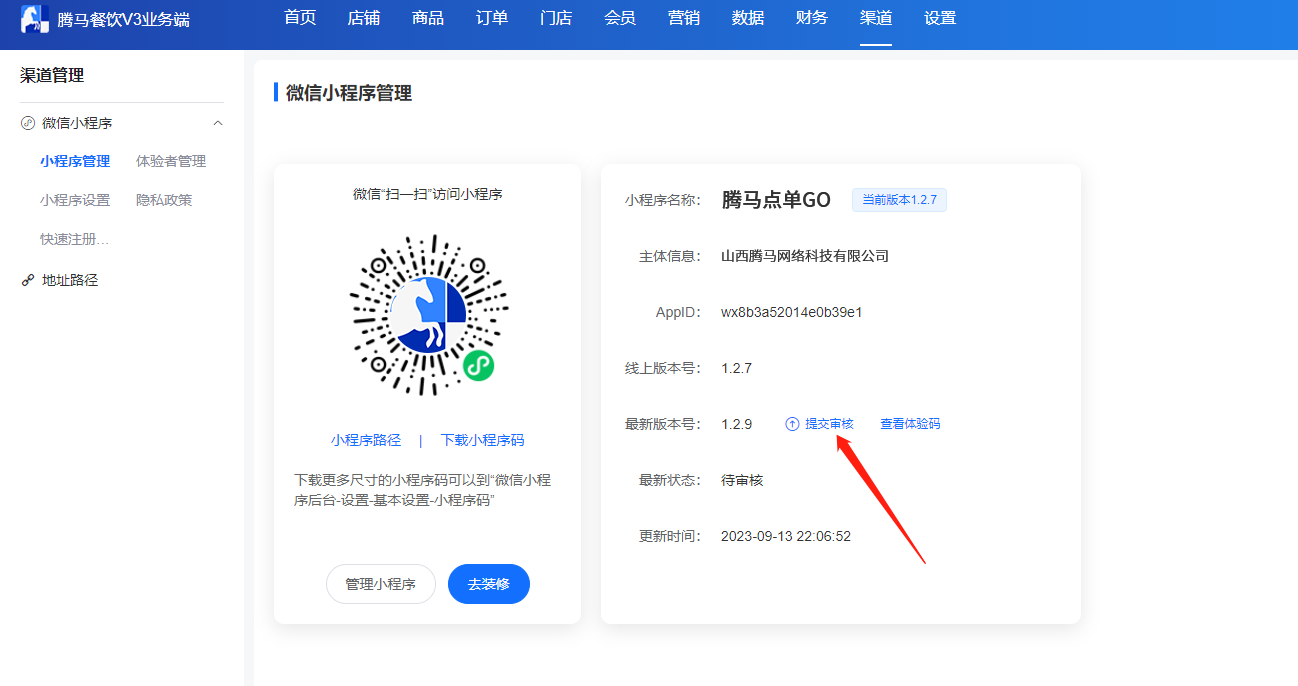Image resolution: width=1298 pixels, height=686 pixels.
Task: Click the AppID field label
Action: tap(679, 312)
